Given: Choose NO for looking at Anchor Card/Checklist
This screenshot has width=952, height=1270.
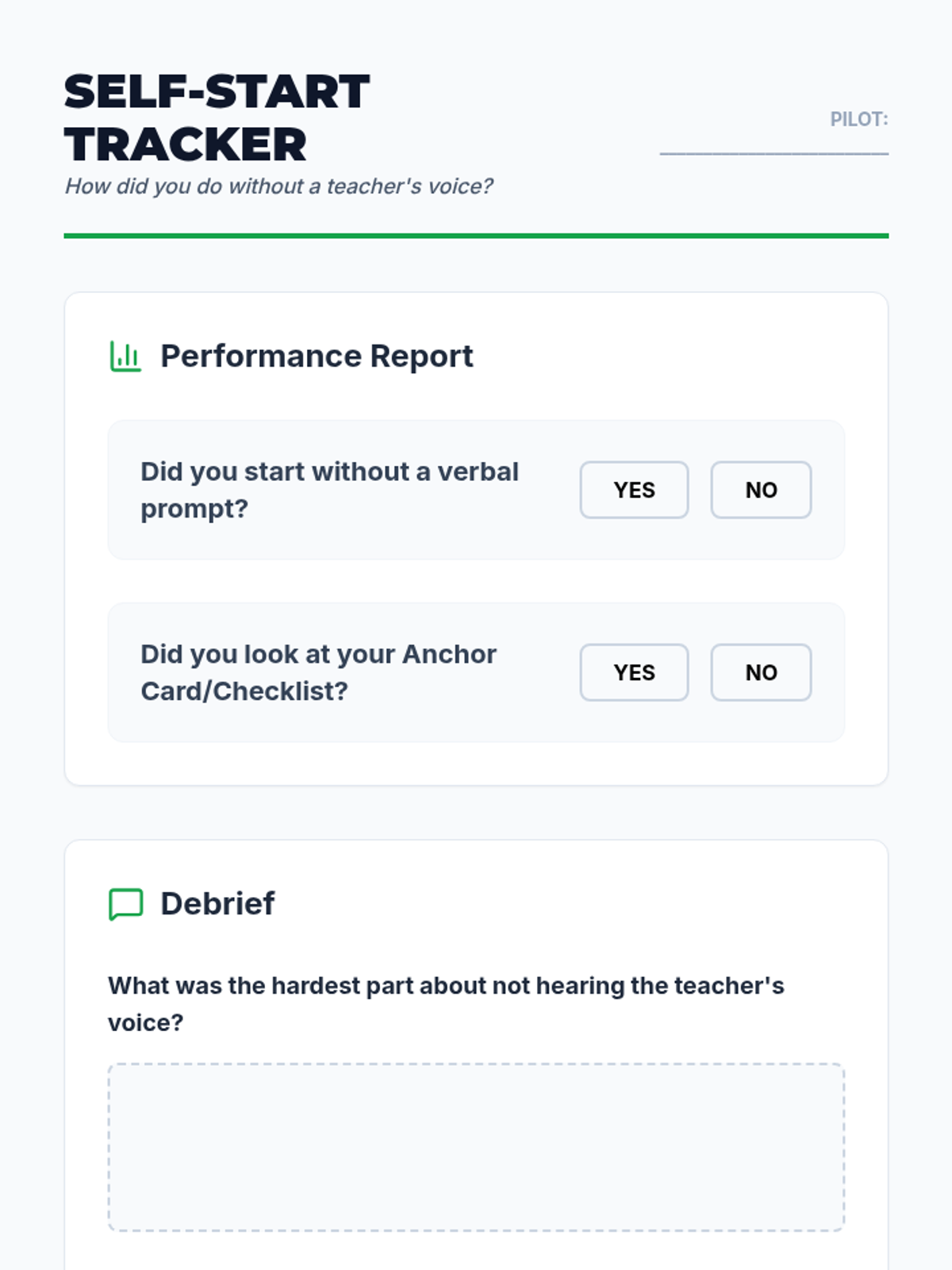Looking at the screenshot, I should pos(761,672).
